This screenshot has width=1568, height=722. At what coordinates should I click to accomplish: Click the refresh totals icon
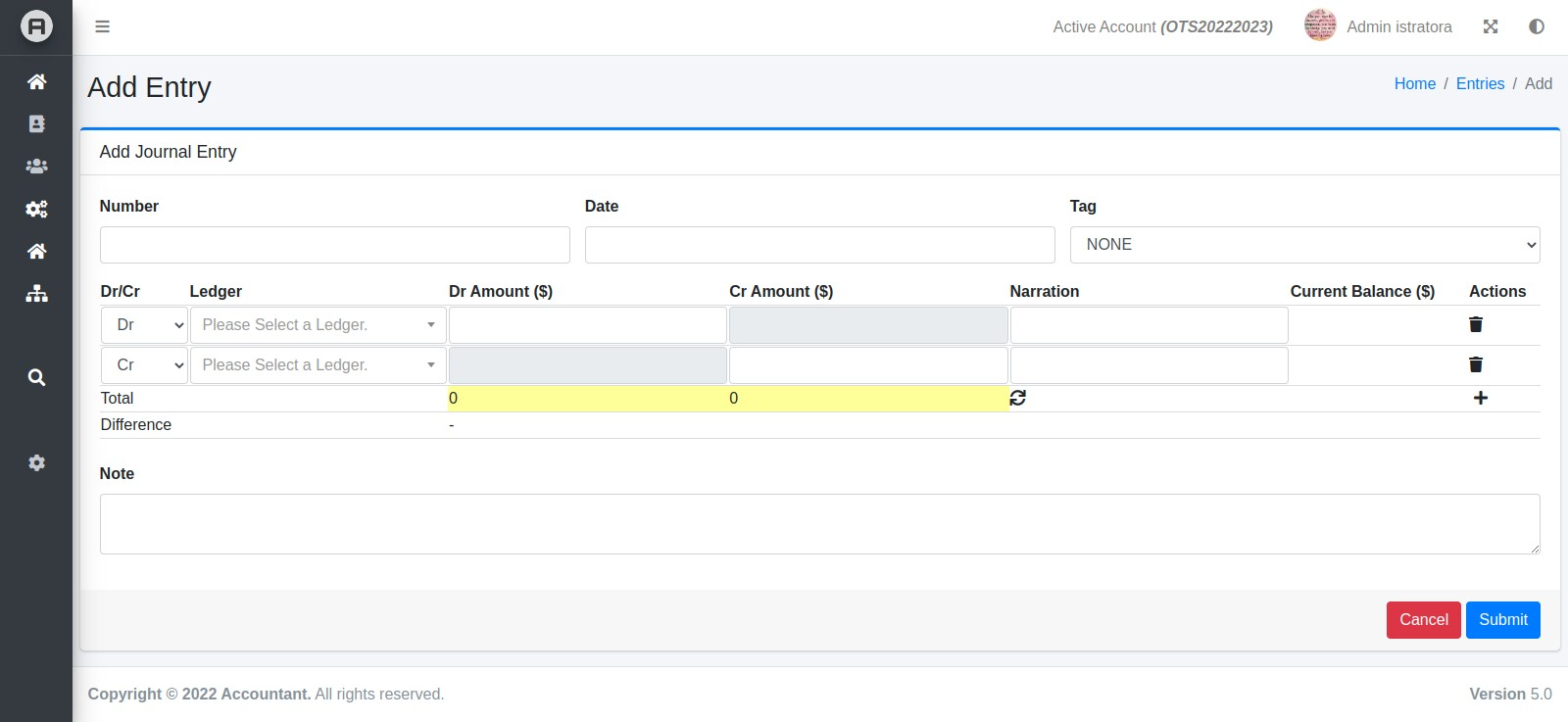[x=1018, y=398]
